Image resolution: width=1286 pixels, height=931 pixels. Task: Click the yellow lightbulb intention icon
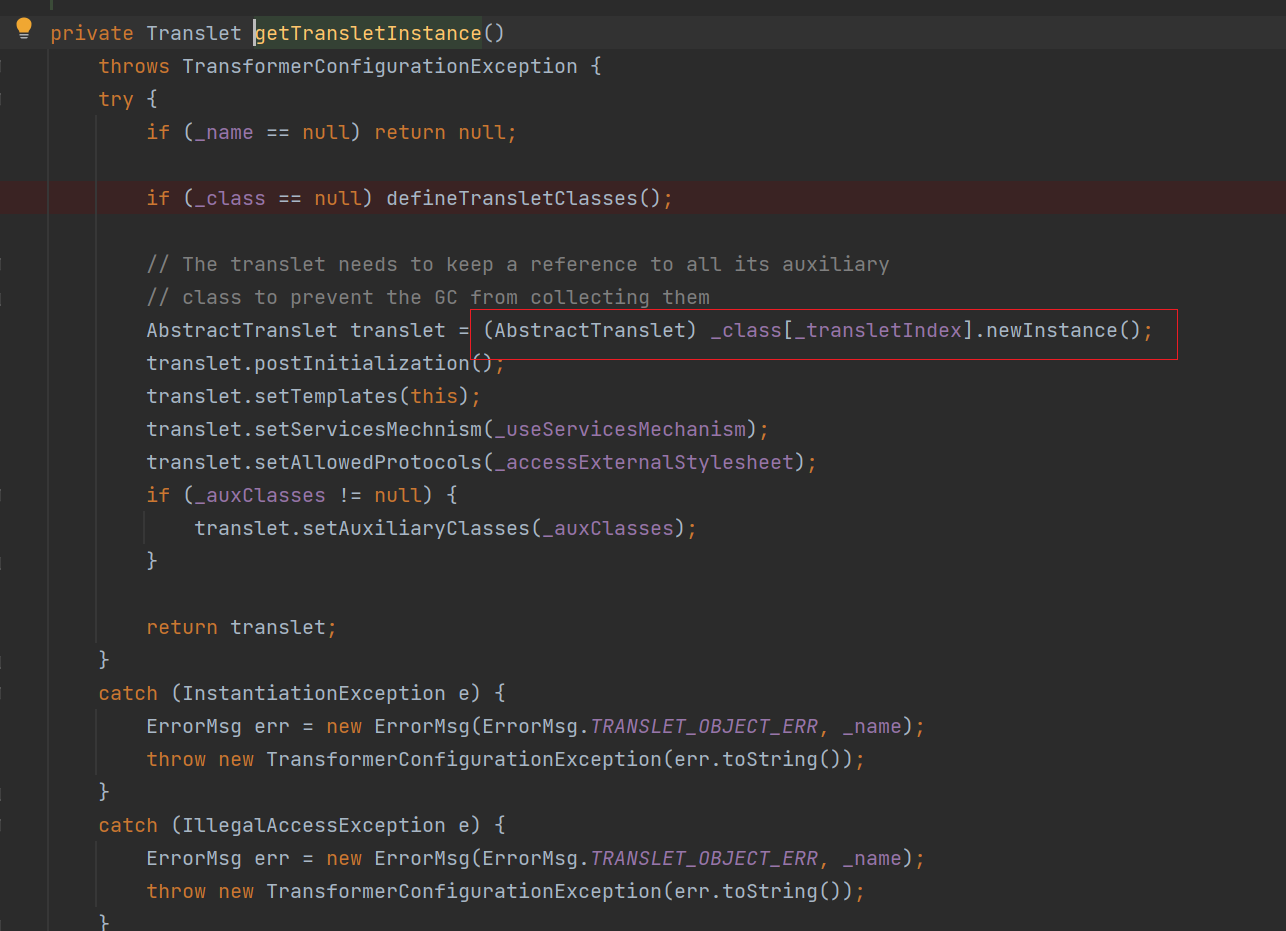[x=24, y=29]
